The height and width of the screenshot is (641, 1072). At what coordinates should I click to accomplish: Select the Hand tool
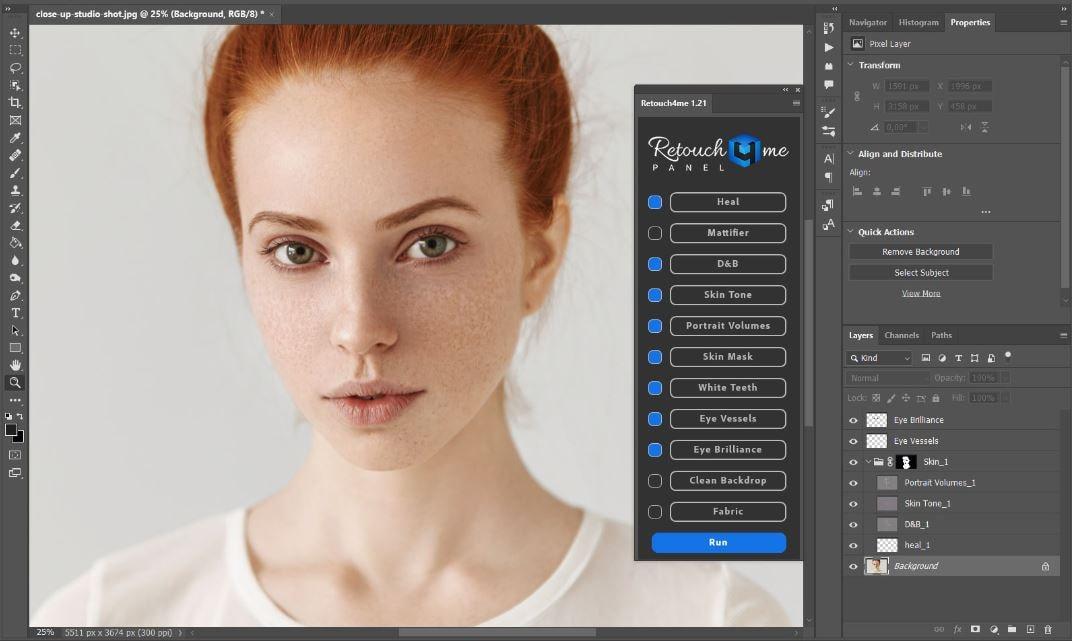[x=15, y=365]
